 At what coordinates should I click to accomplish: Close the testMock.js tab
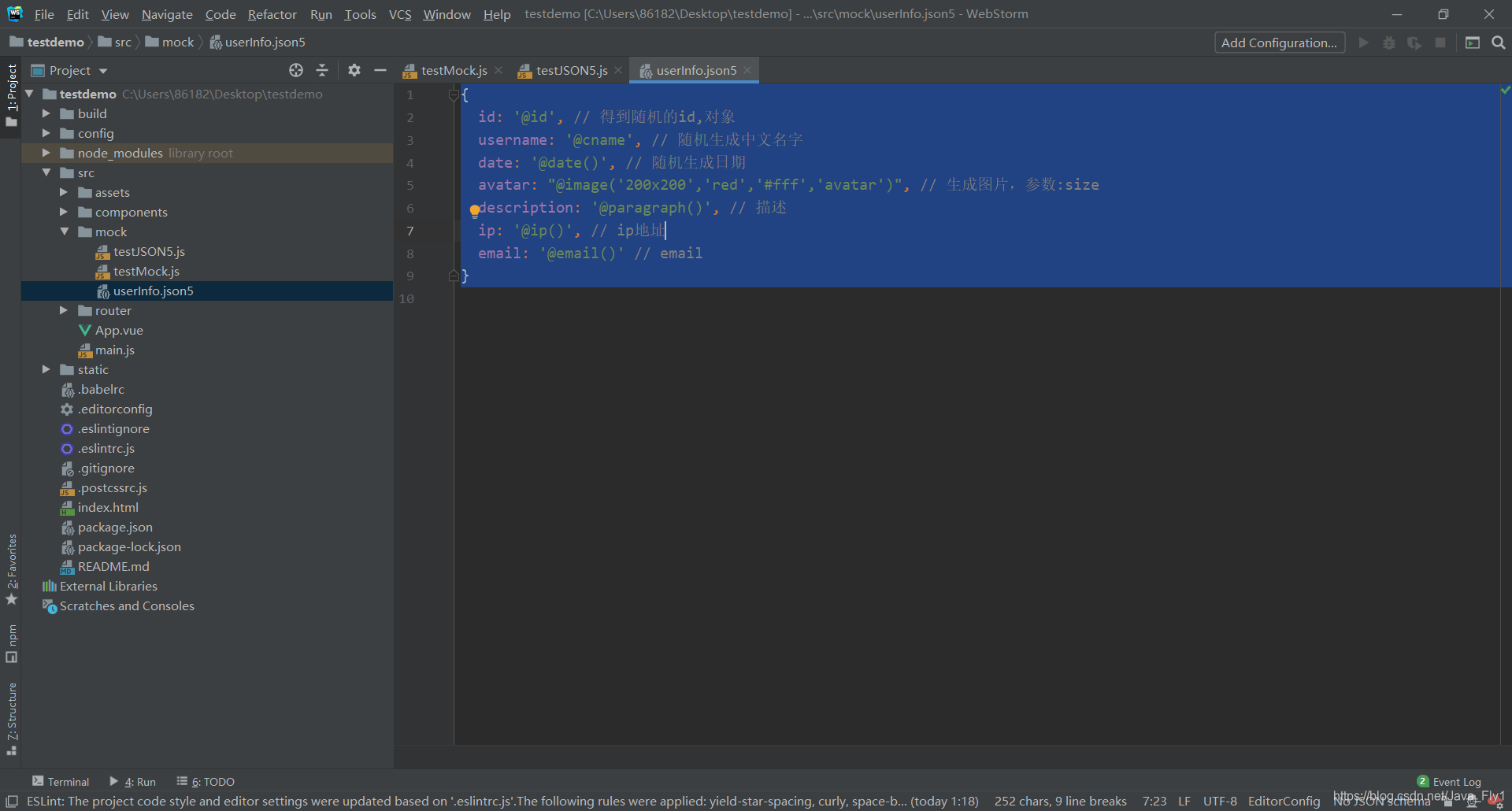tap(498, 70)
